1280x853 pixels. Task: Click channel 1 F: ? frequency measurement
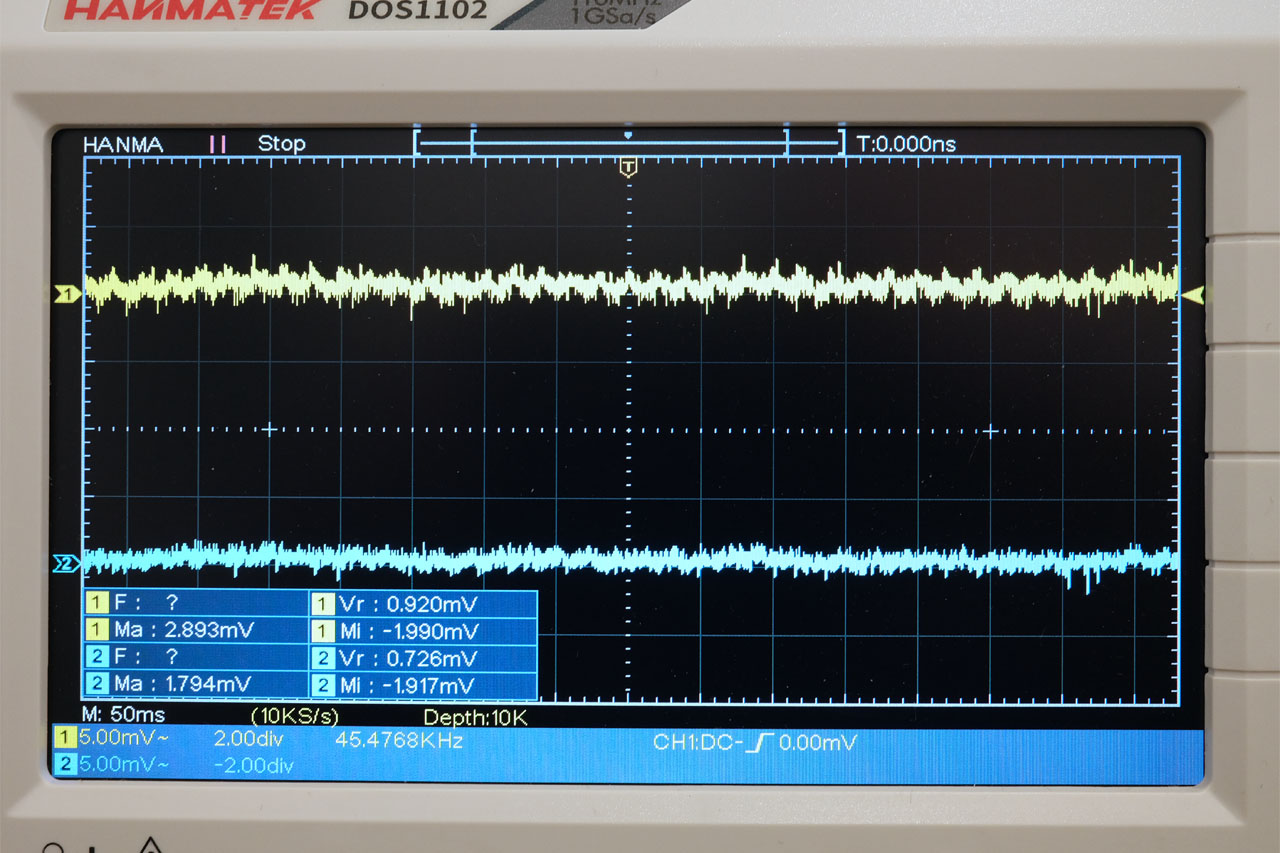195,604
